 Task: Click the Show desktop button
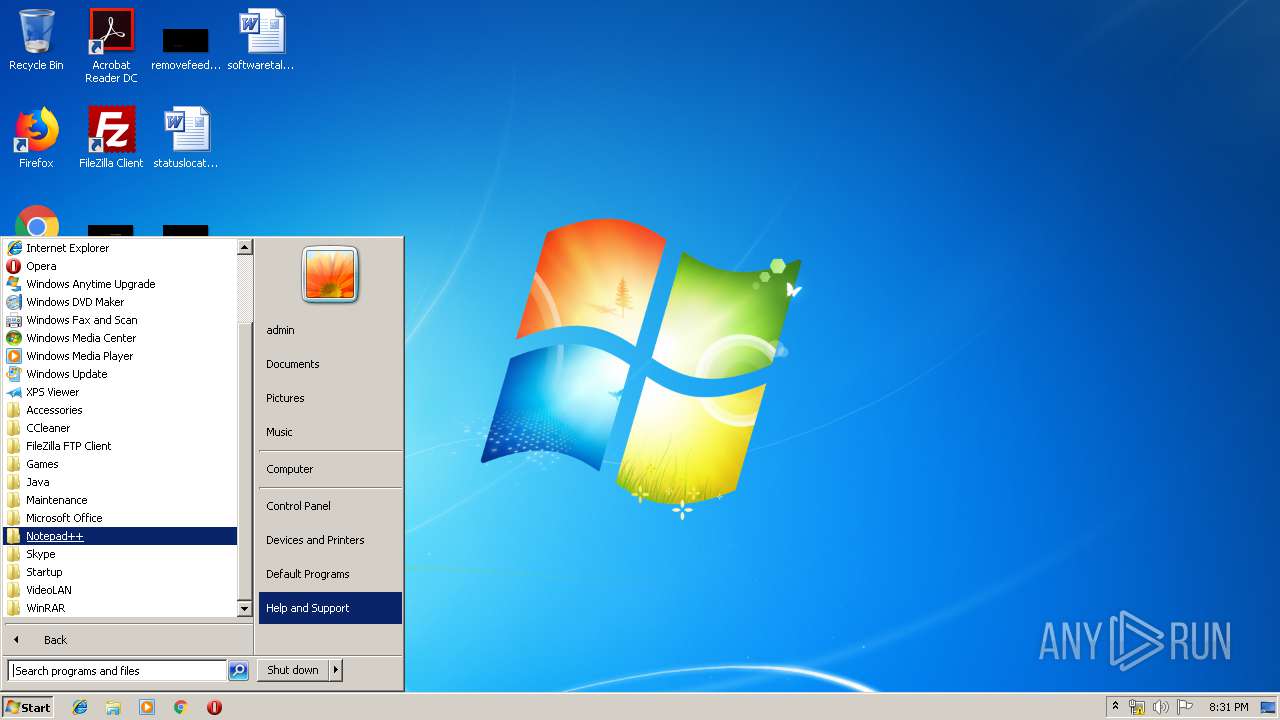(1268, 707)
